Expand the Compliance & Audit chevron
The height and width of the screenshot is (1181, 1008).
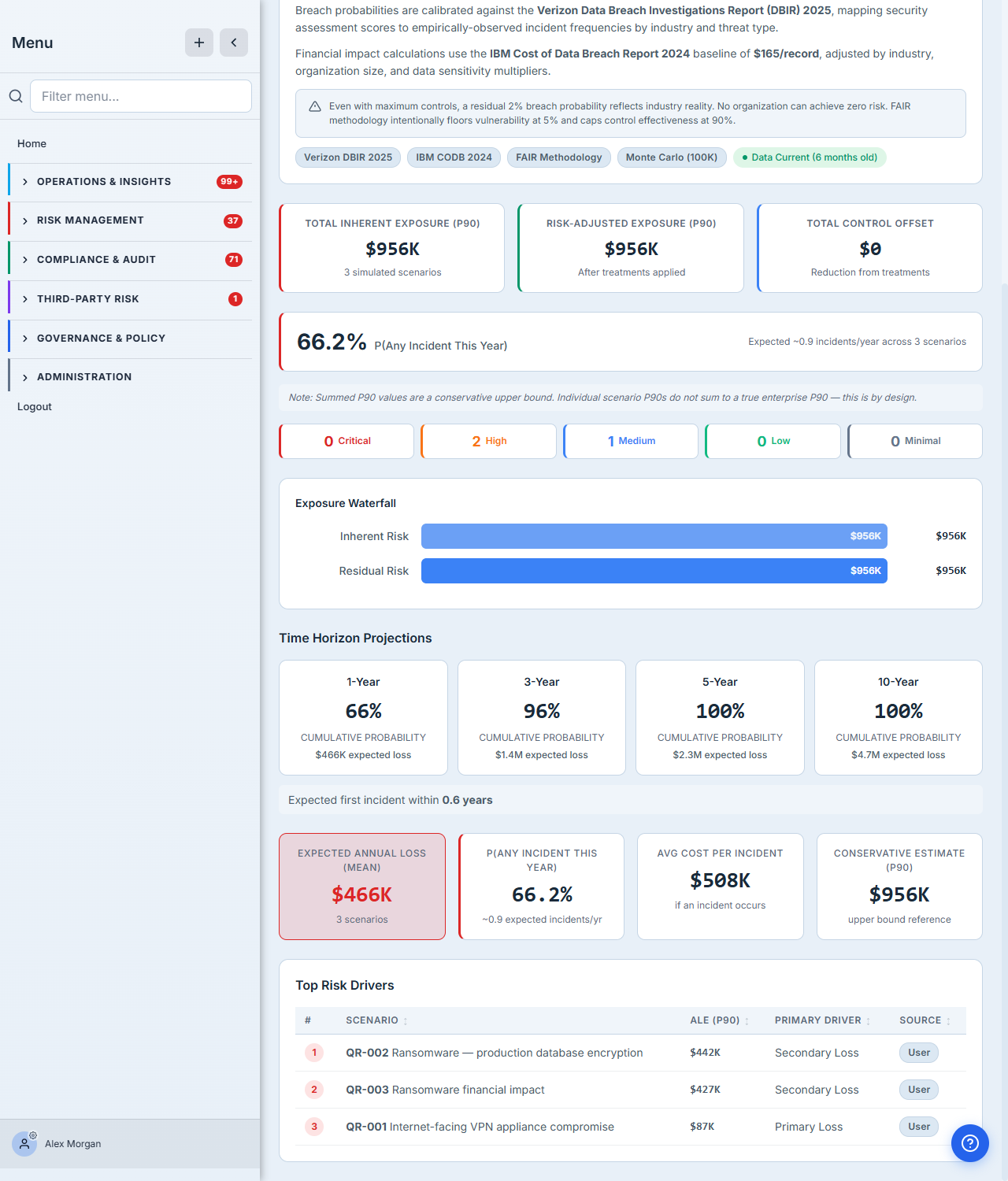point(25,260)
